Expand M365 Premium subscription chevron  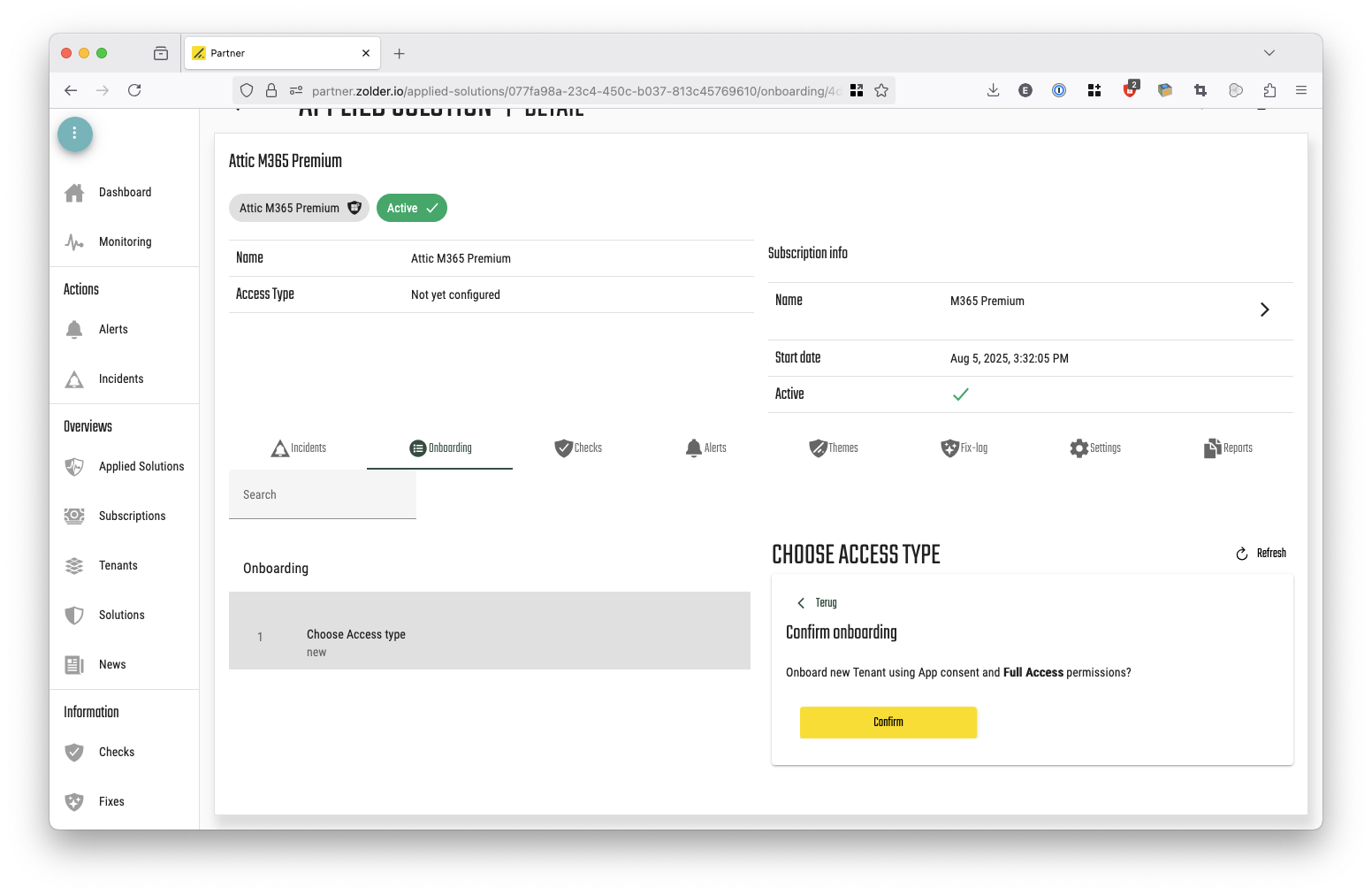pos(1264,310)
